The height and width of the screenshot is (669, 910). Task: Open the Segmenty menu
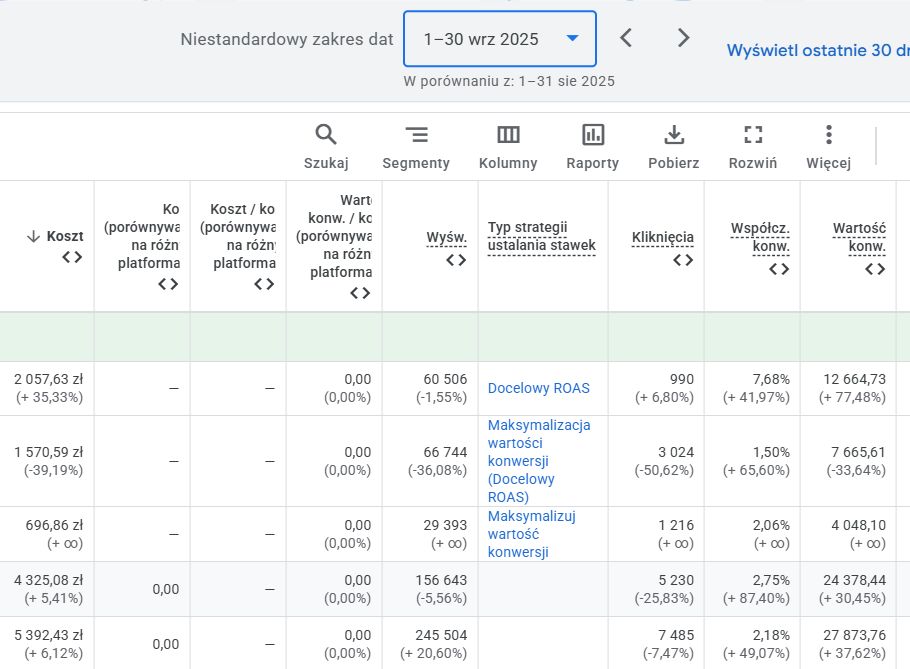pos(416,147)
